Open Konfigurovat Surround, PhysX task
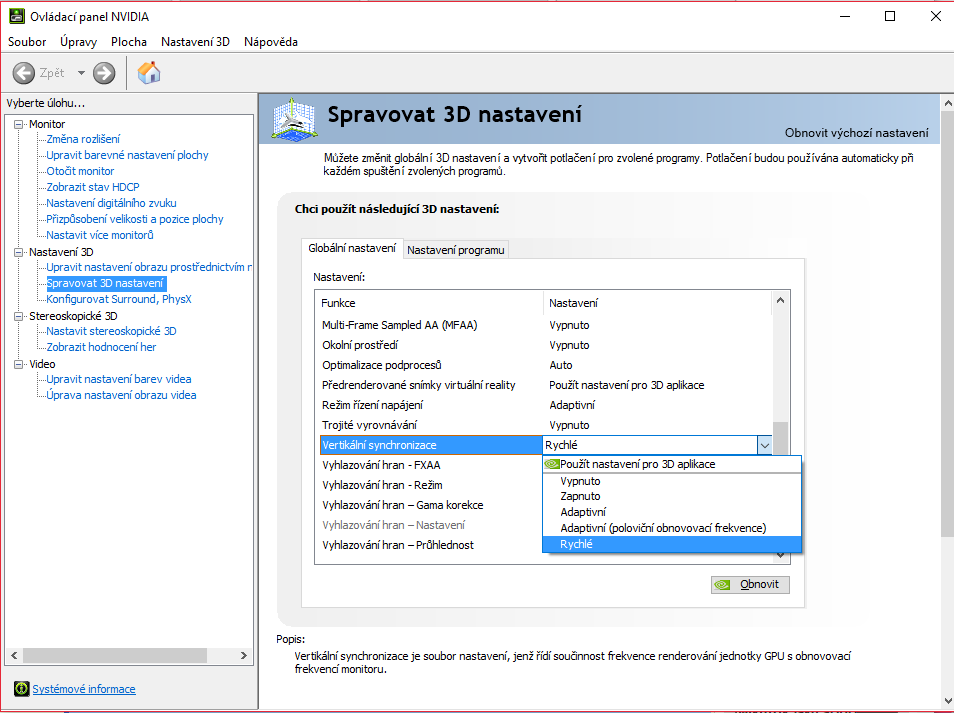Image resolution: width=954 pixels, height=713 pixels. tap(119, 299)
